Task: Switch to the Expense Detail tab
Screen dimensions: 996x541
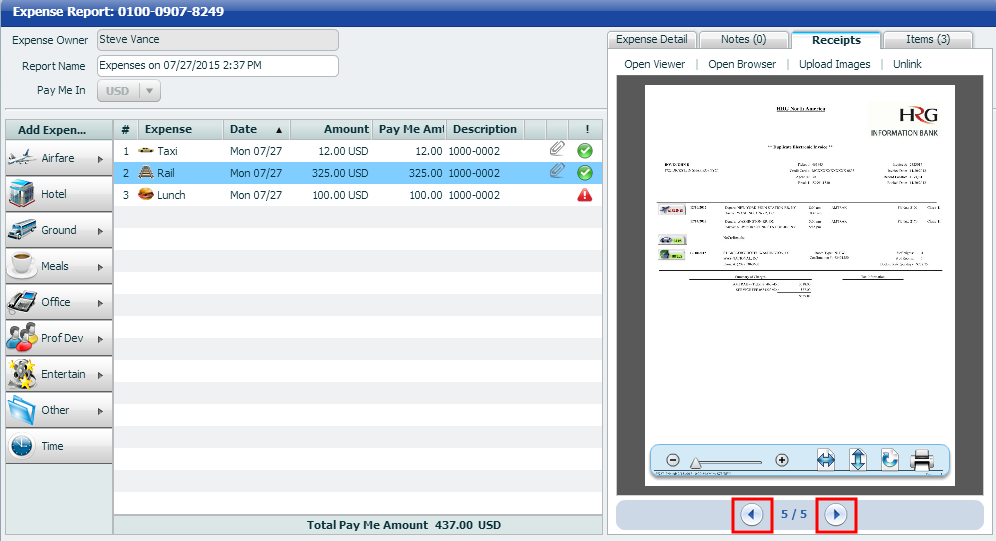Action: point(652,39)
